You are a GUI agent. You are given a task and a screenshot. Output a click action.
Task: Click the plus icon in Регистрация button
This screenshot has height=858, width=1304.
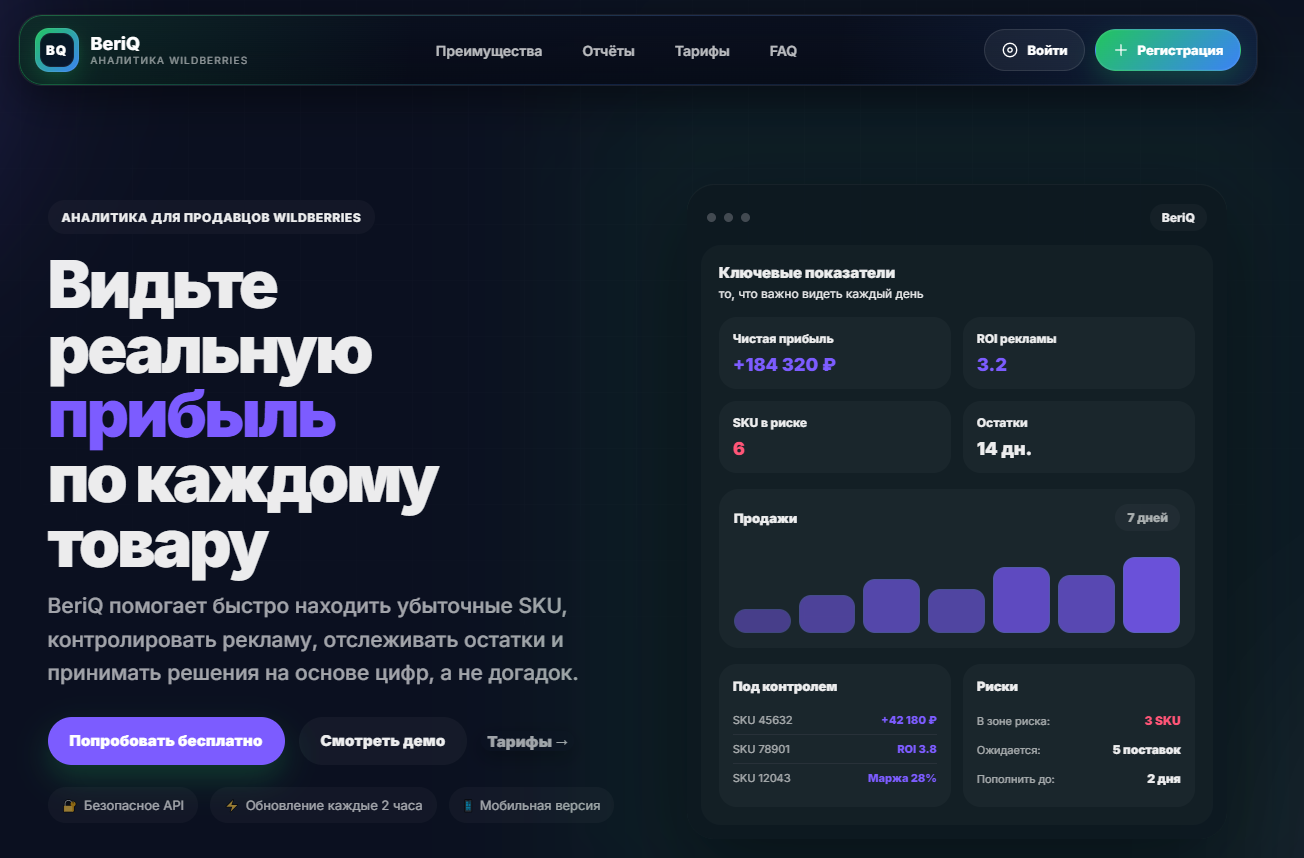click(1121, 50)
